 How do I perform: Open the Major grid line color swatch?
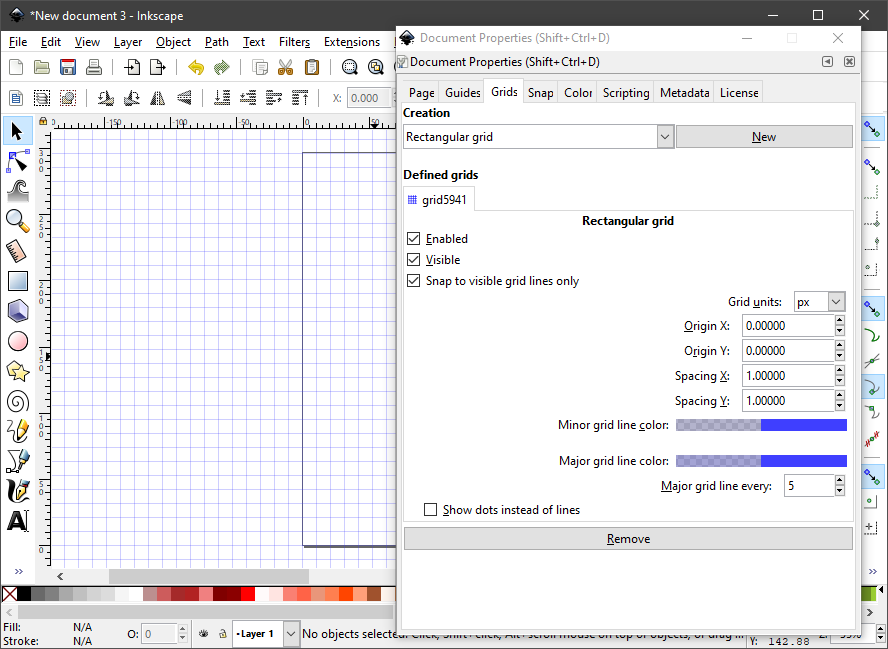click(x=761, y=461)
